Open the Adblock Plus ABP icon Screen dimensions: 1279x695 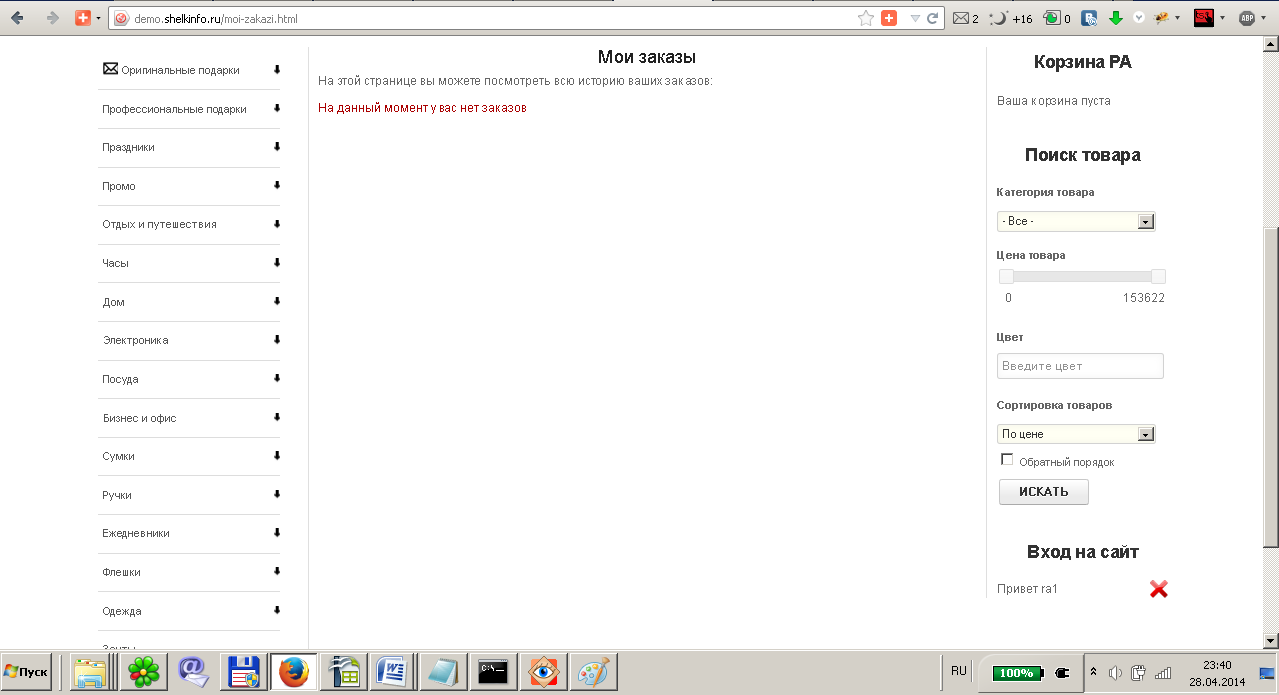1247,18
